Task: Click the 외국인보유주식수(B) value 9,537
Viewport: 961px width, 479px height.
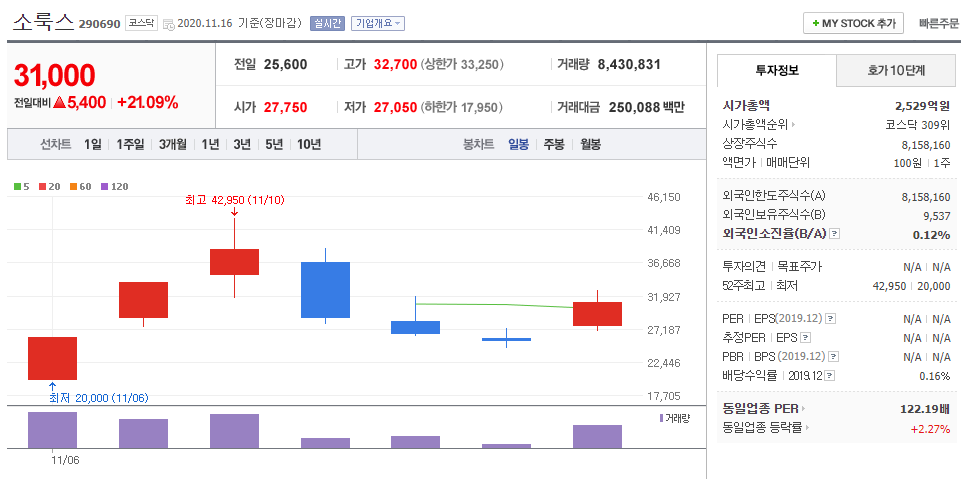Action: [x=935, y=215]
